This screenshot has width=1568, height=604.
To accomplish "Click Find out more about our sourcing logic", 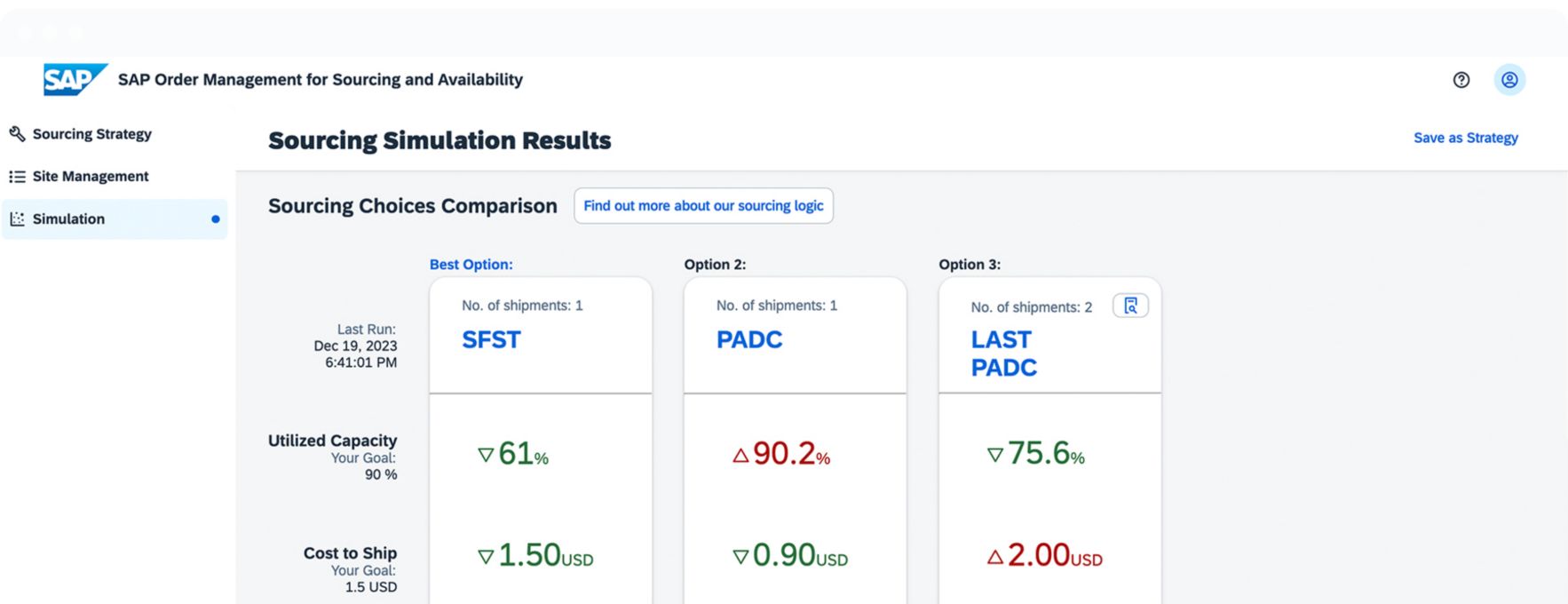I will tap(703, 206).
